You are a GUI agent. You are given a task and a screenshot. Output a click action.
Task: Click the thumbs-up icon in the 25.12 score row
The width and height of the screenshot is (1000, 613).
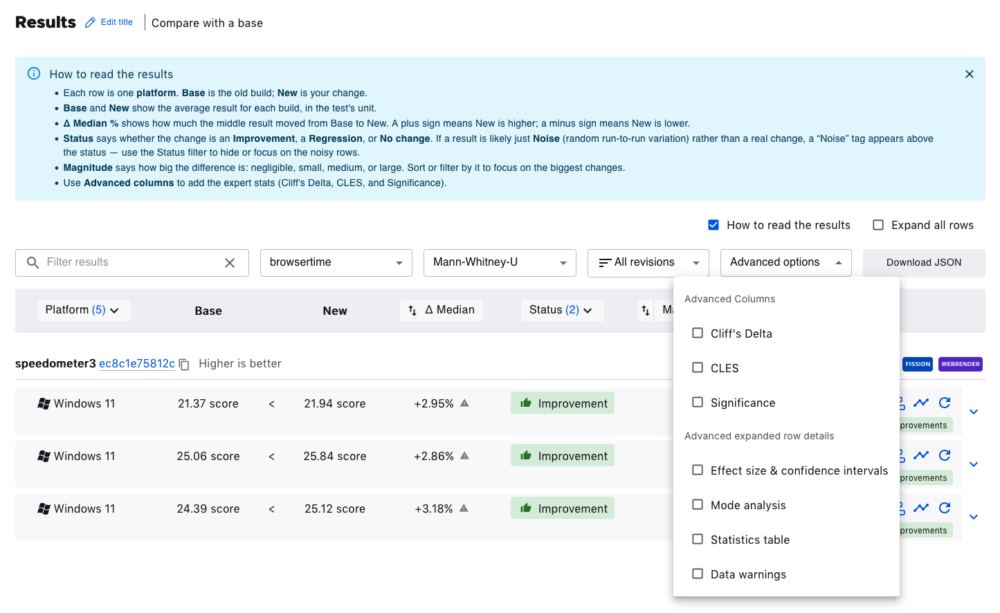click(x=526, y=508)
